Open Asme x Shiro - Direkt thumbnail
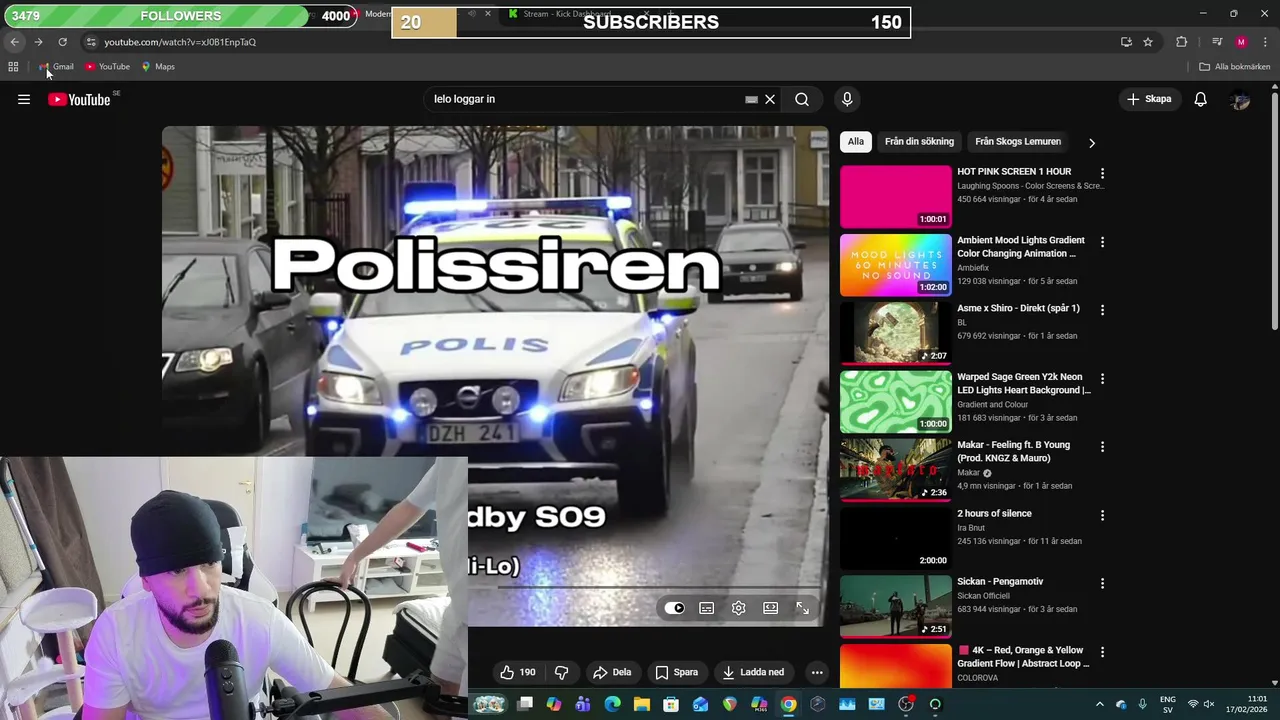Viewport: 1280px width, 720px height. click(x=896, y=333)
